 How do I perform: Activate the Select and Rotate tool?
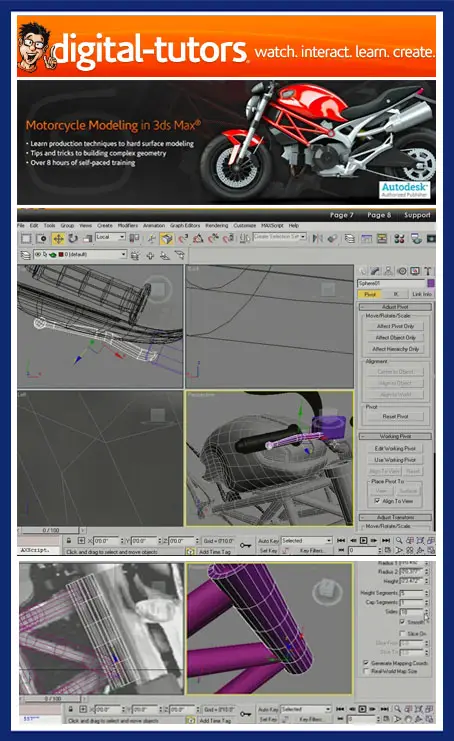(x=73, y=239)
